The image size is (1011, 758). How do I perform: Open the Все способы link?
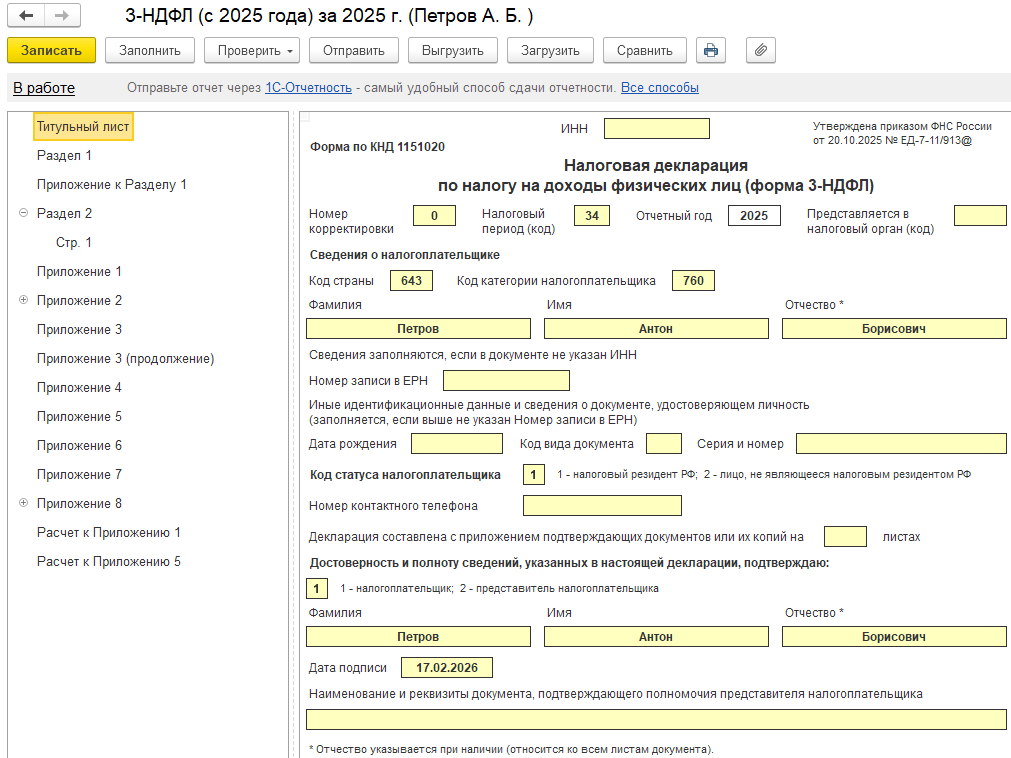659,88
